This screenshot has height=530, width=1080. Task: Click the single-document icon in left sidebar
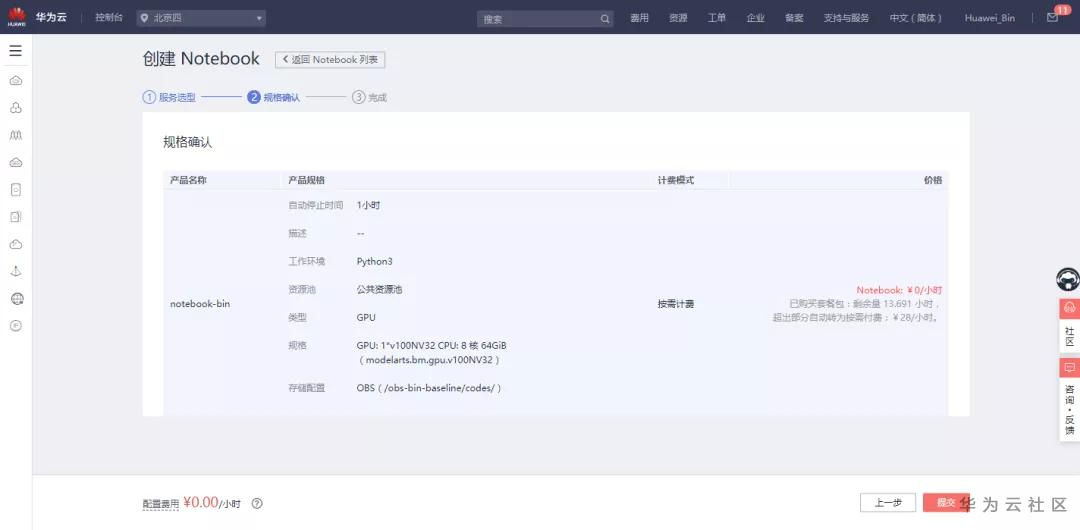point(16,190)
